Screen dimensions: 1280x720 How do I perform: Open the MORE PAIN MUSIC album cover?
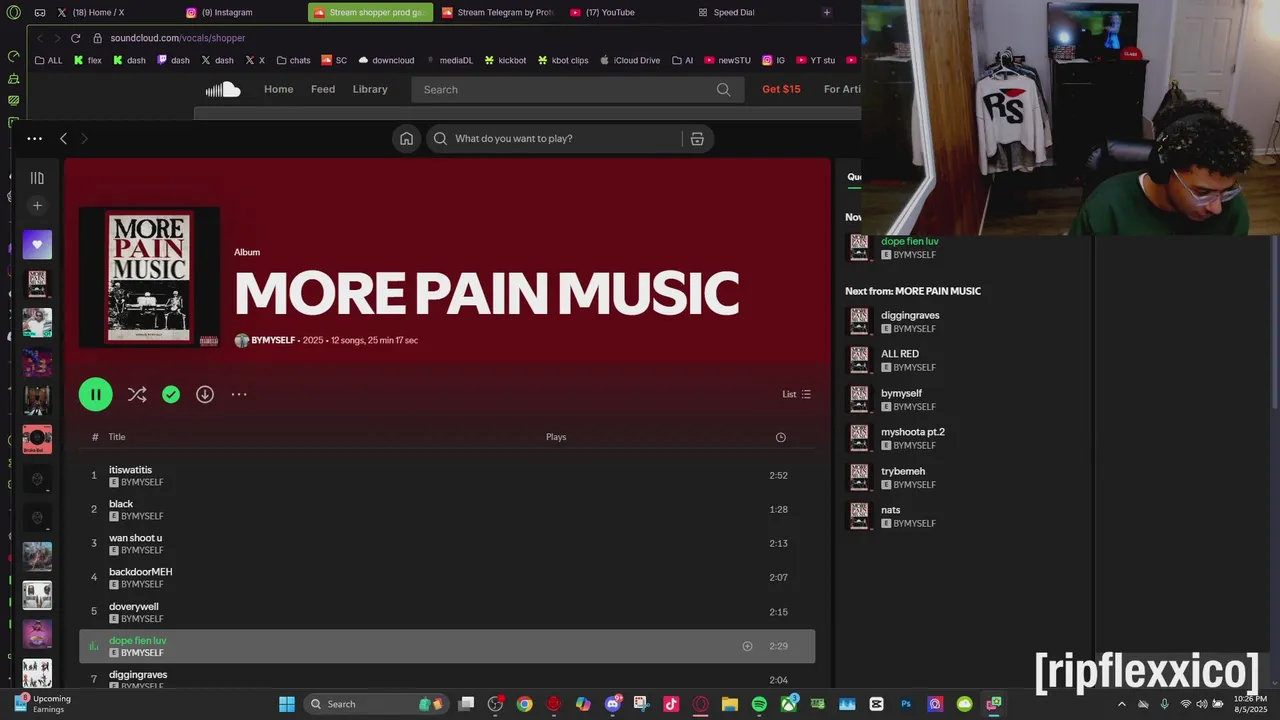(150, 277)
